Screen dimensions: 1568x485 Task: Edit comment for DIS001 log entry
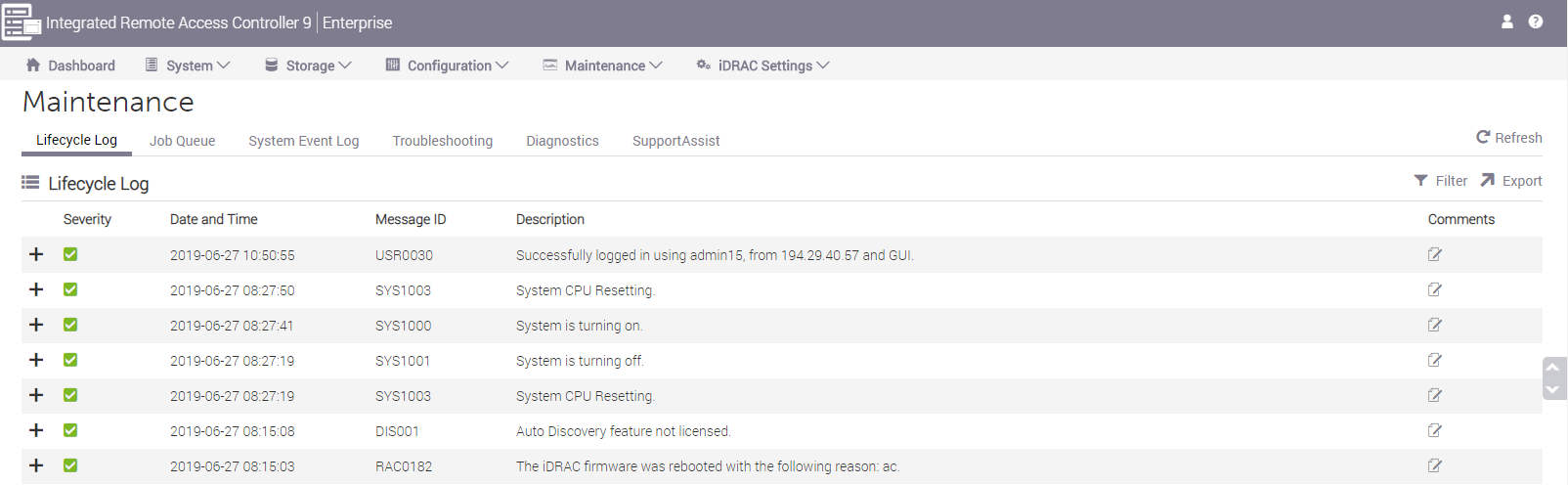tap(1435, 430)
